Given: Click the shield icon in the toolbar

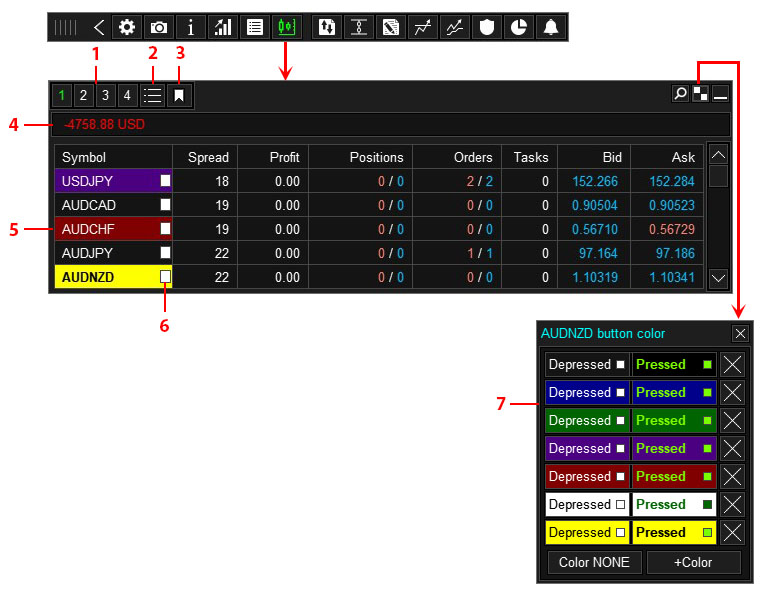Looking at the screenshot, I should (x=486, y=27).
